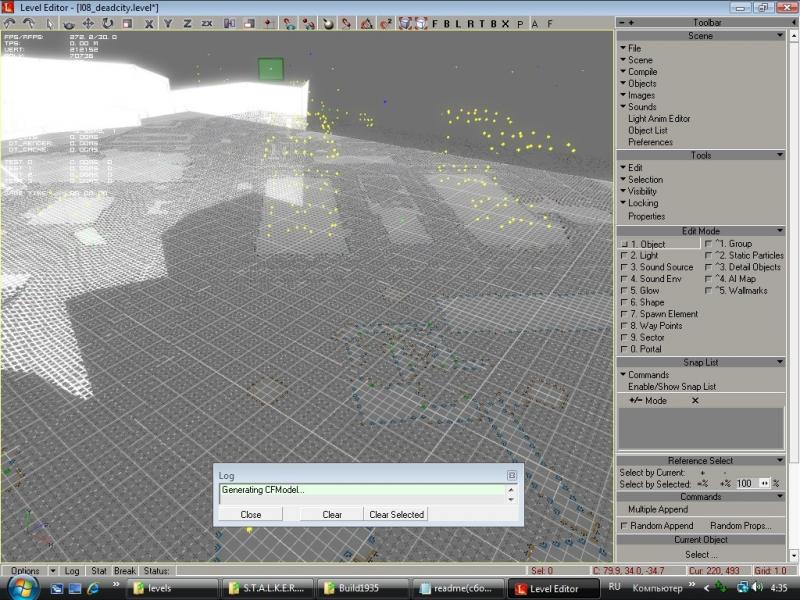Expand the Visibility dropdown under Tools
The height and width of the screenshot is (600, 800).
click(x=642, y=191)
